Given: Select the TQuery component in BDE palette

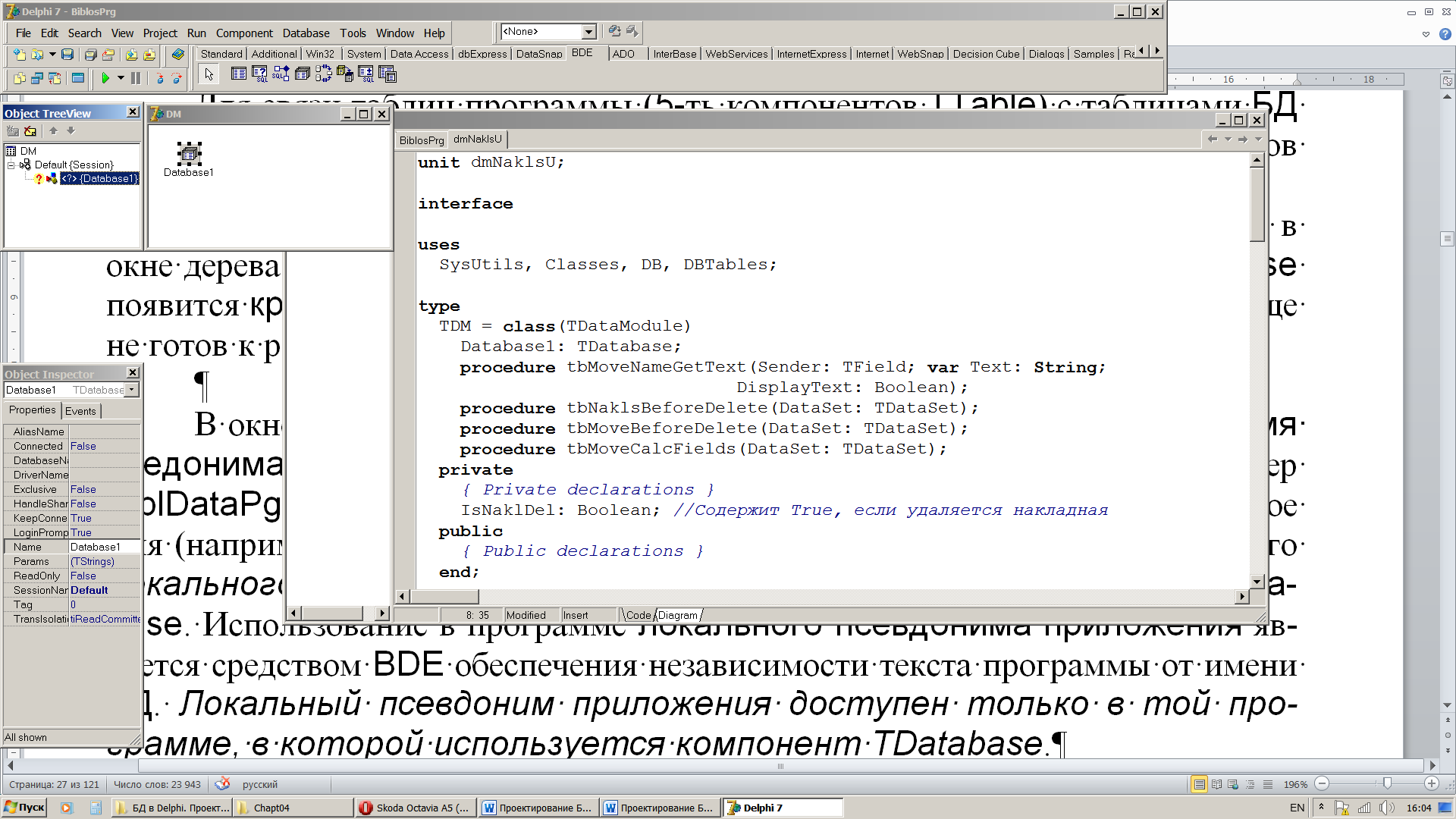Looking at the screenshot, I should [259, 74].
